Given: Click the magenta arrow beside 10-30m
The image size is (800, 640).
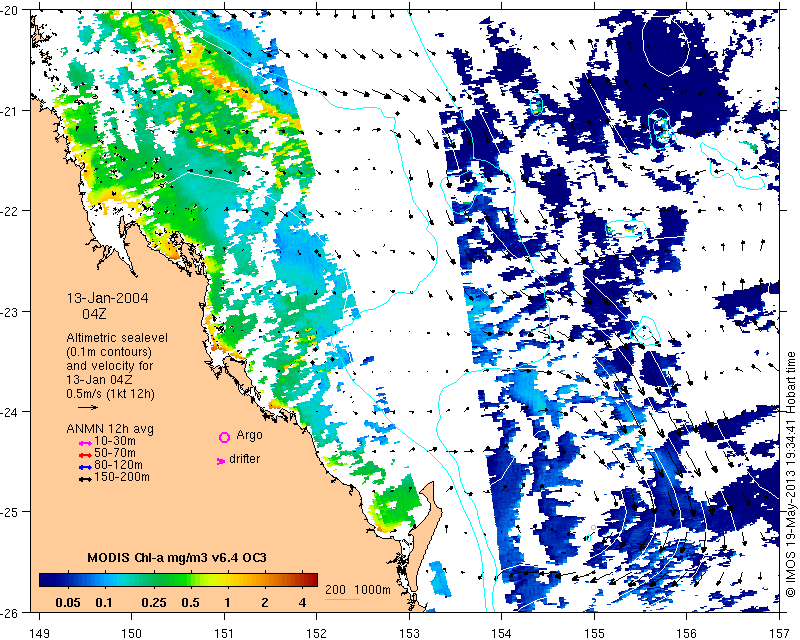Looking at the screenshot, I should [x=85, y=443].
